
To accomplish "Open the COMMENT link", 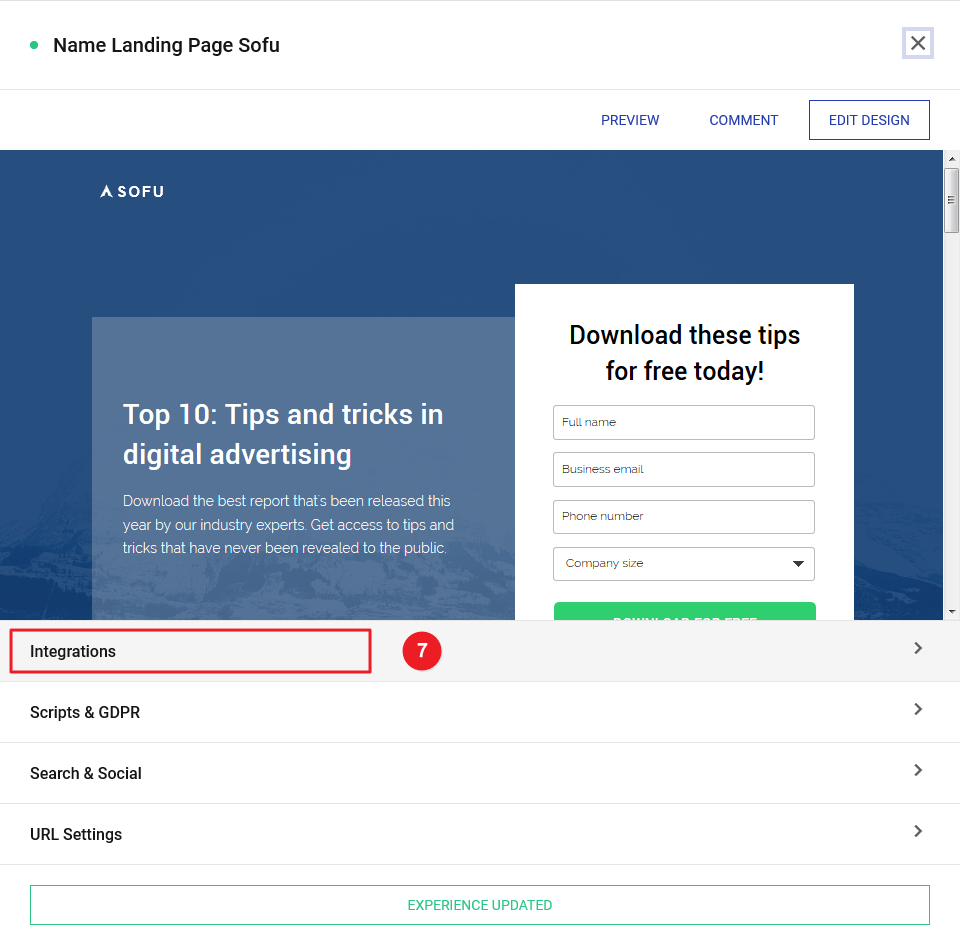I will pyautogui.click(x=743, y=120).
